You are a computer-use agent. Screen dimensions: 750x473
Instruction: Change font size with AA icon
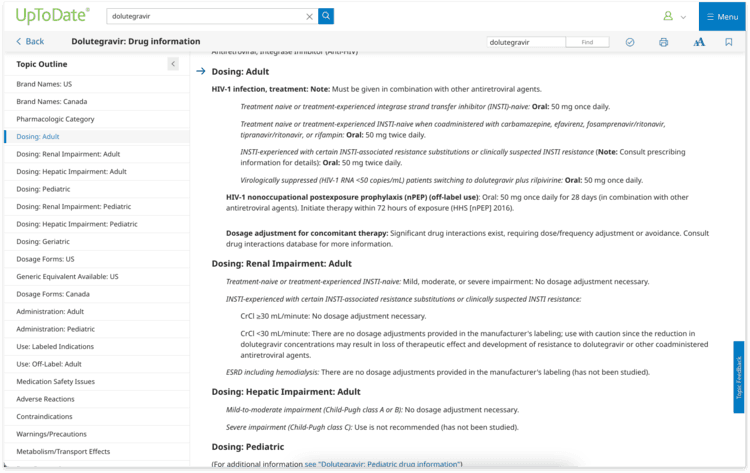tap(699, 42)
